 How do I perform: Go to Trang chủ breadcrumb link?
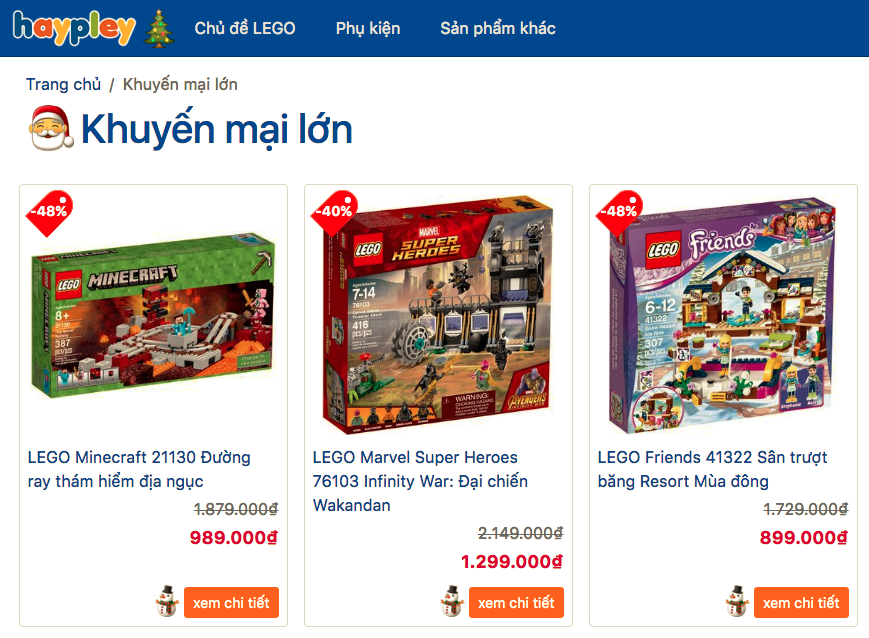(x=63, y=84)
